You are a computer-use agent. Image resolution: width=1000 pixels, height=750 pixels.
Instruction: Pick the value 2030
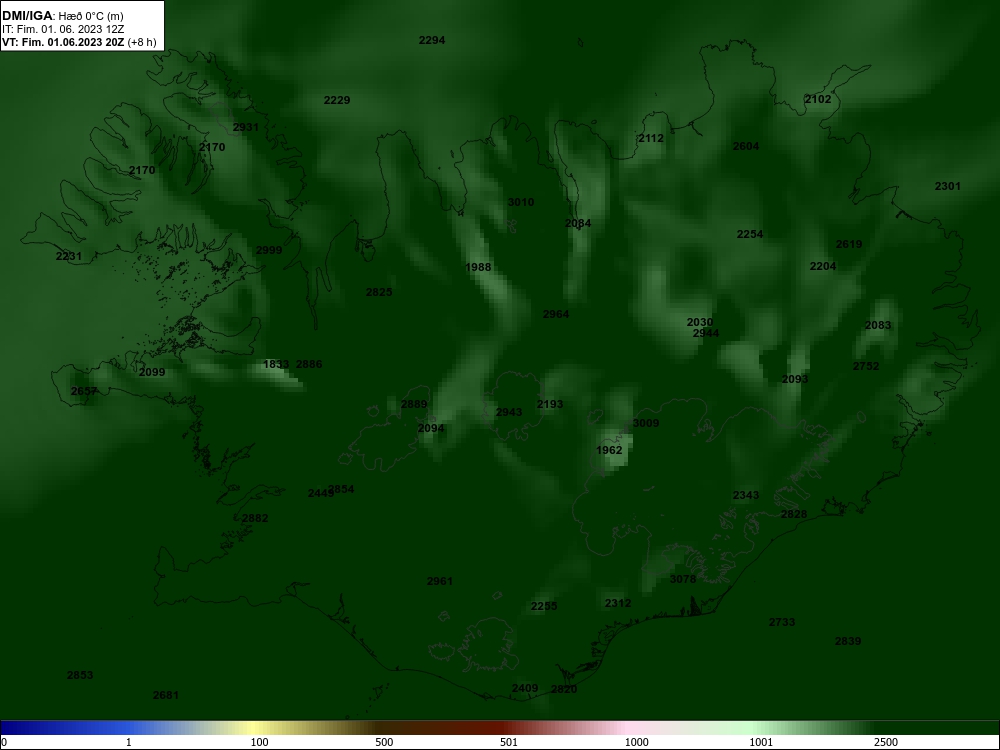point(700,323)
